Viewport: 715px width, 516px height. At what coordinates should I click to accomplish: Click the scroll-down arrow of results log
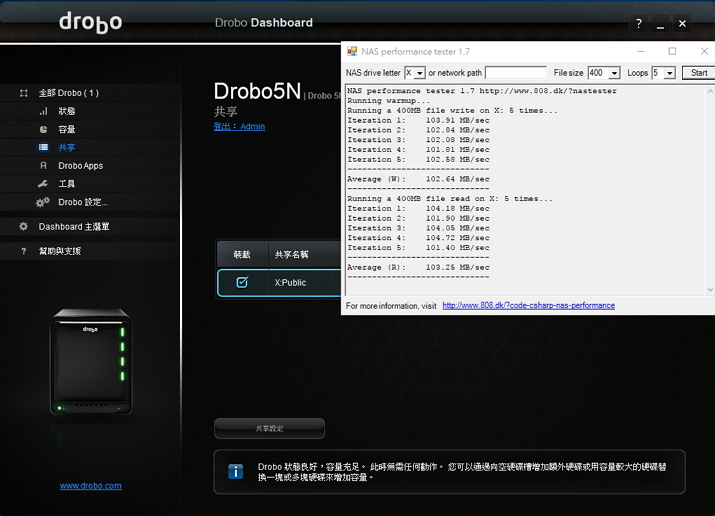coord(710,289)
